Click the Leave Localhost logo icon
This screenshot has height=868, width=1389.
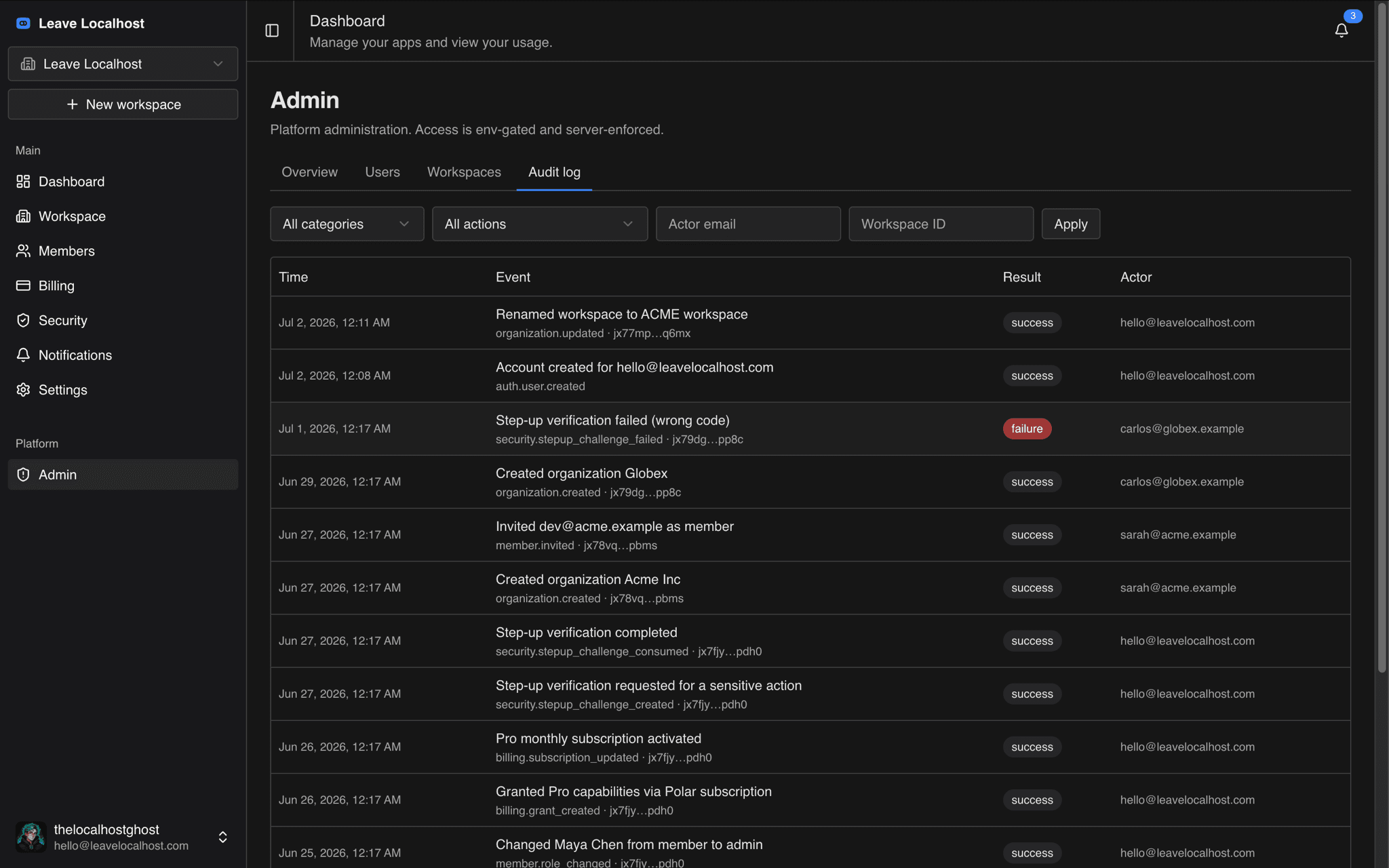coord(23,23)
